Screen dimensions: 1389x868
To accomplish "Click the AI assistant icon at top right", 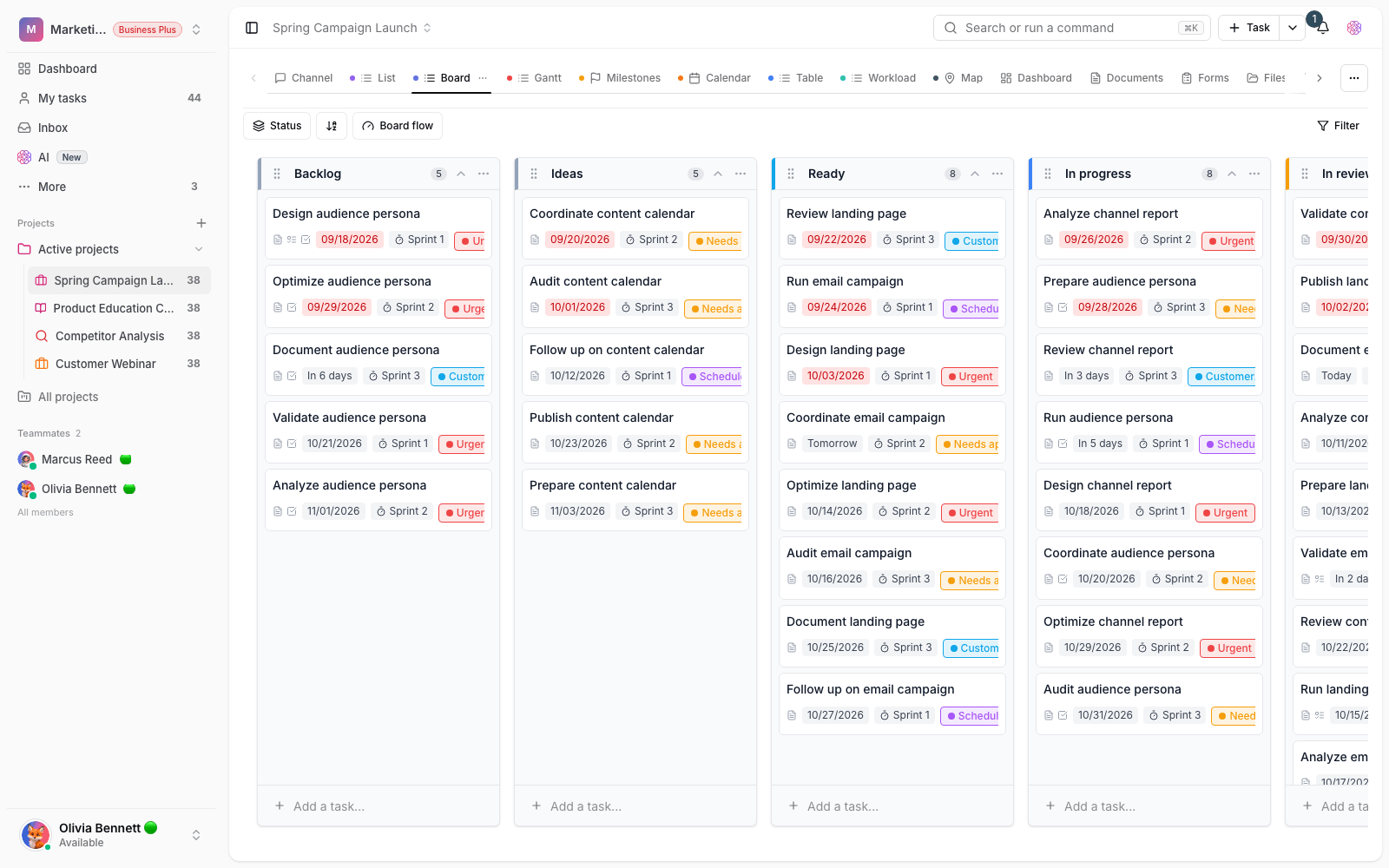I will (x=1354, y=28).
